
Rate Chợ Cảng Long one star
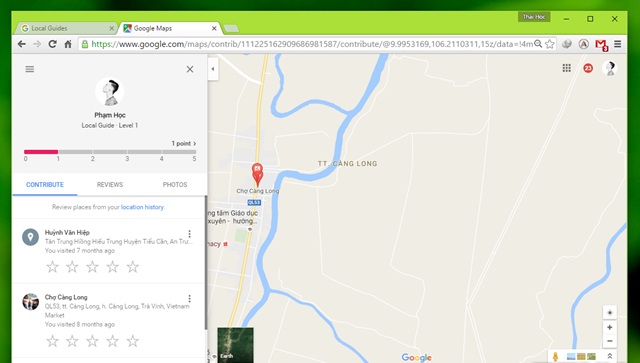[x=52, y=341]
